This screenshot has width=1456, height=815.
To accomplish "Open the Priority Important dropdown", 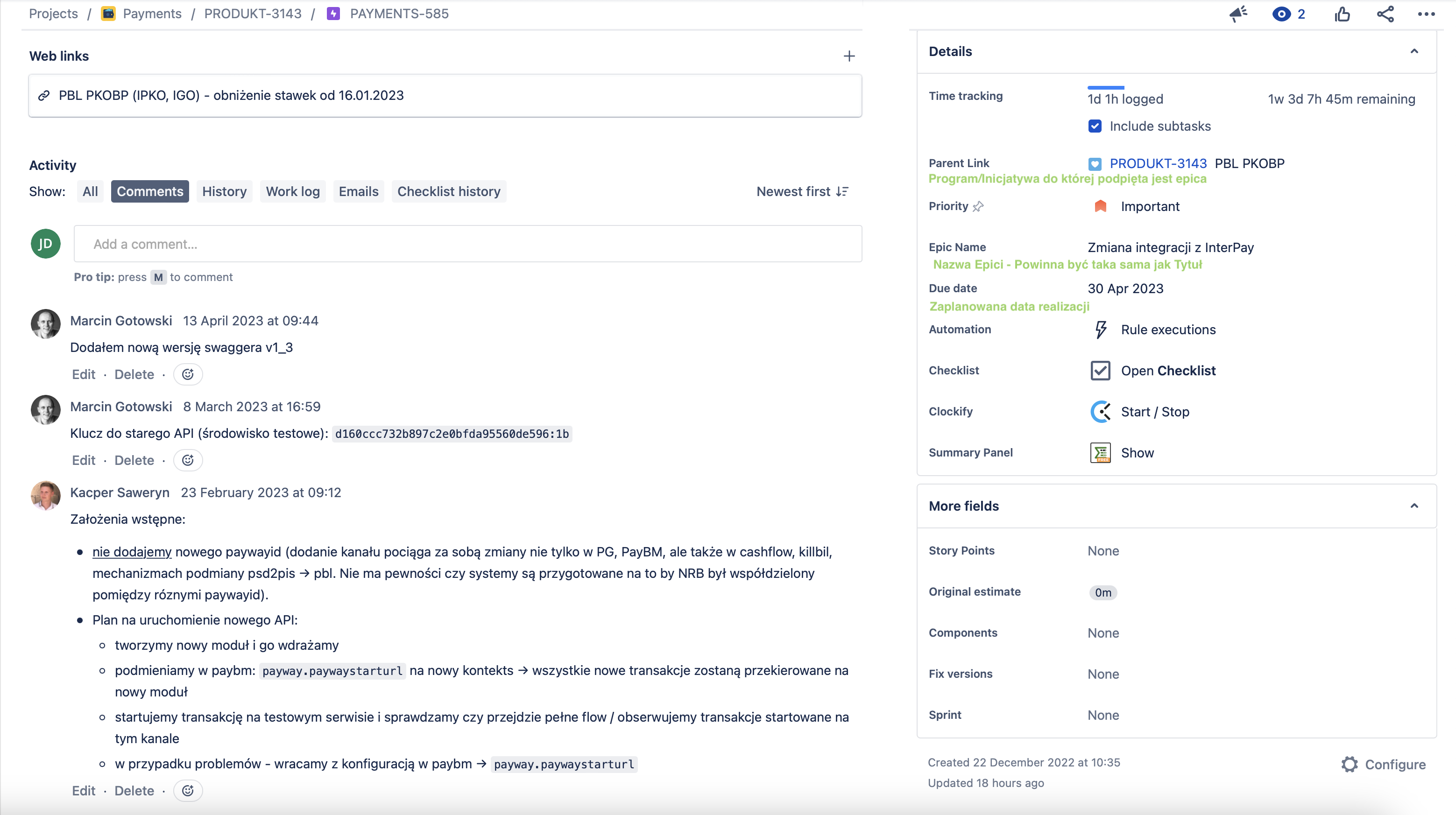I will (x=1150, y=206).
